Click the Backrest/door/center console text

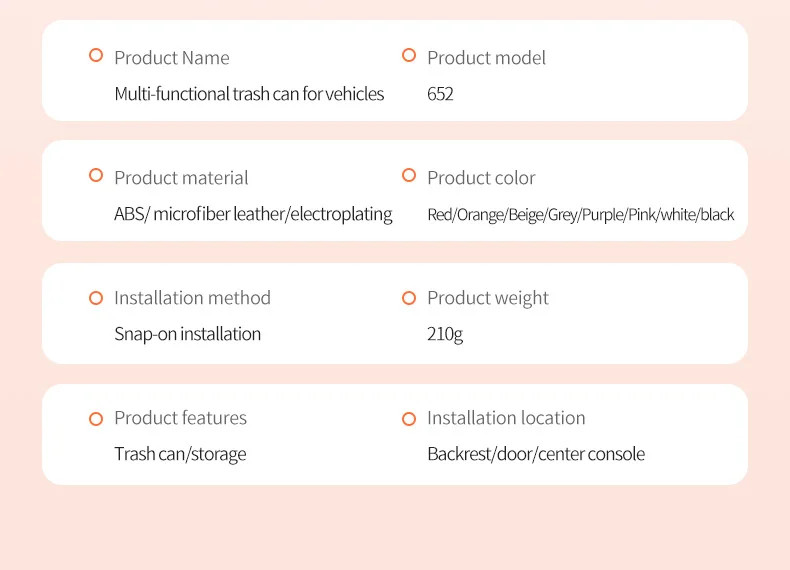click(536, 454)
